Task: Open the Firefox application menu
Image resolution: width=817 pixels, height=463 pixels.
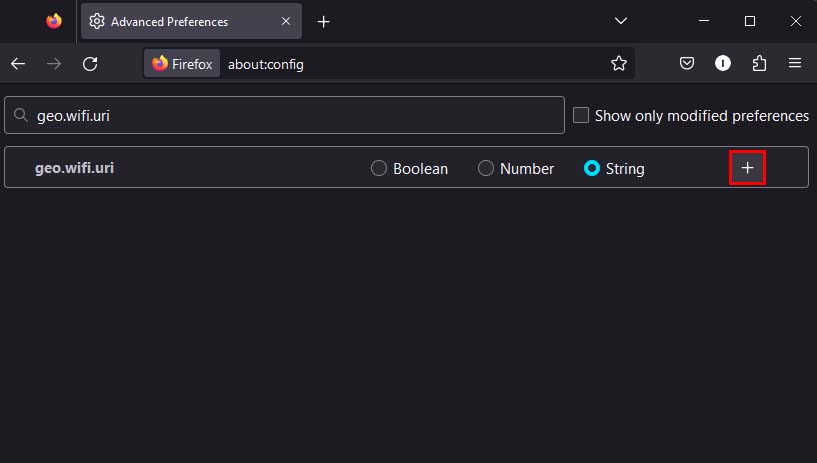Action: 795,64
